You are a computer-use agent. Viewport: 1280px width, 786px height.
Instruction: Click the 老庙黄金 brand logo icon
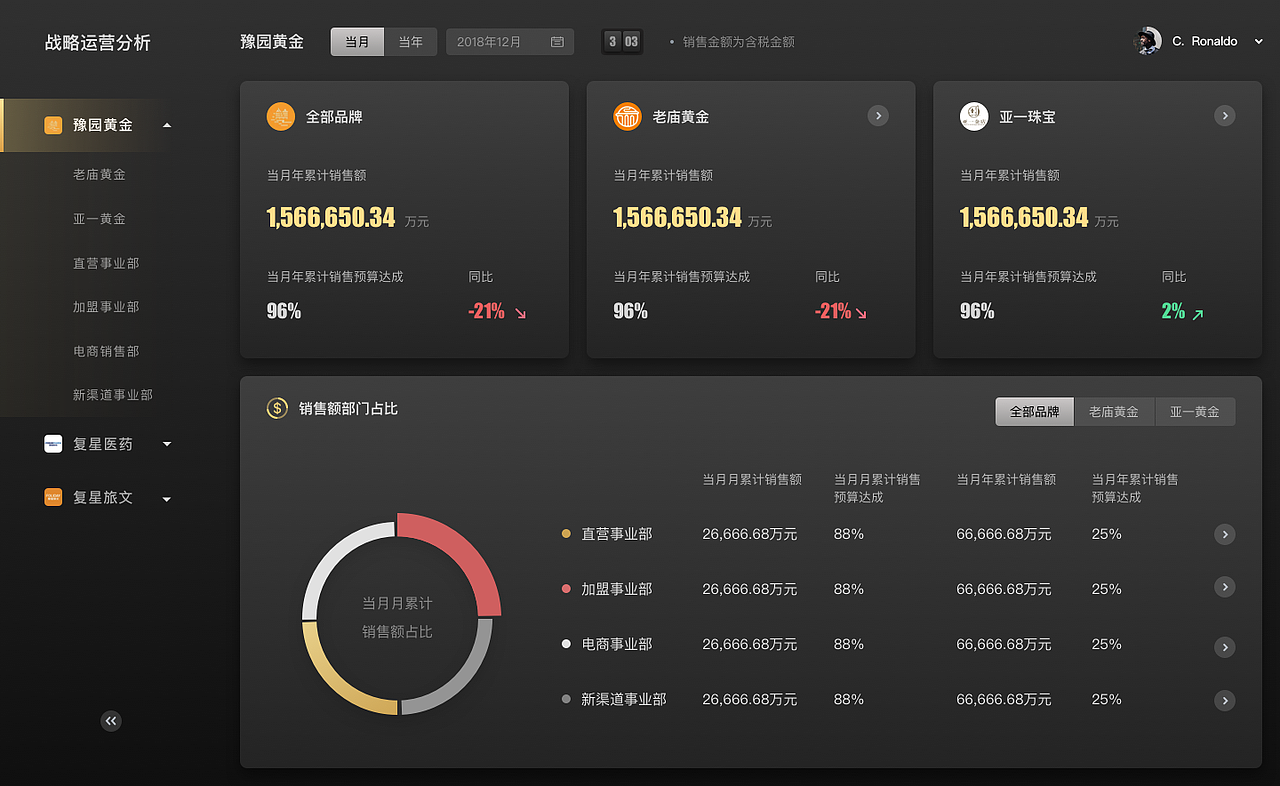coord(627,116)
